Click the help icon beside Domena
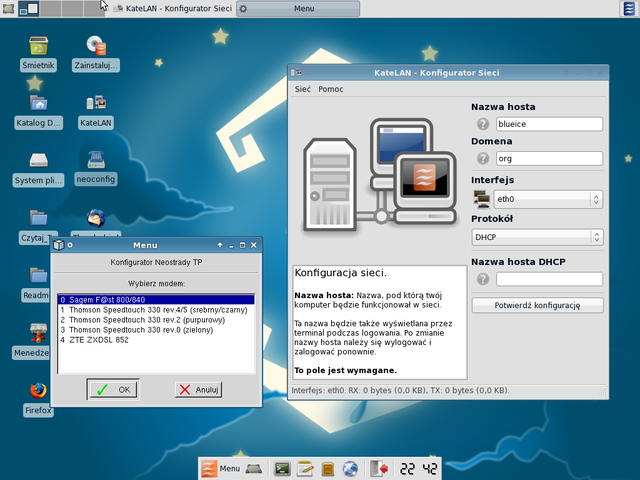This screenshot has height=480, width=640. click(483, 158)
